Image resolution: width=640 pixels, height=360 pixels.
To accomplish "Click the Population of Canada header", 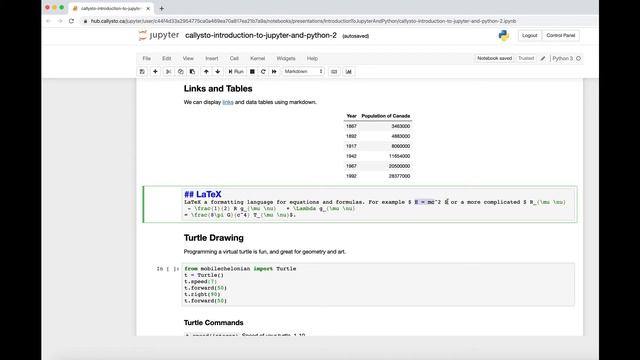I will [x=386, y=116].
